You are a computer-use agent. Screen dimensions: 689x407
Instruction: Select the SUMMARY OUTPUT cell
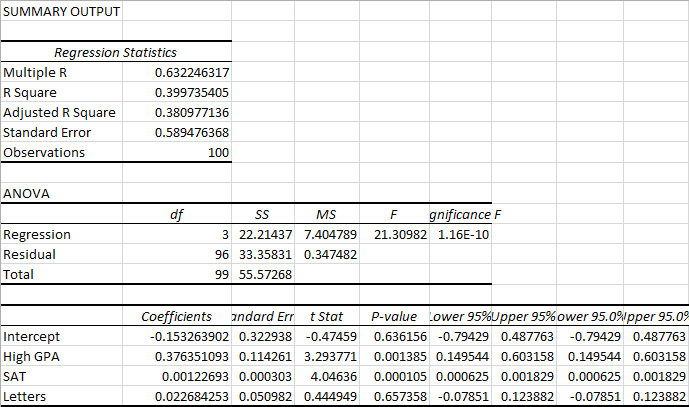point(62,11)
